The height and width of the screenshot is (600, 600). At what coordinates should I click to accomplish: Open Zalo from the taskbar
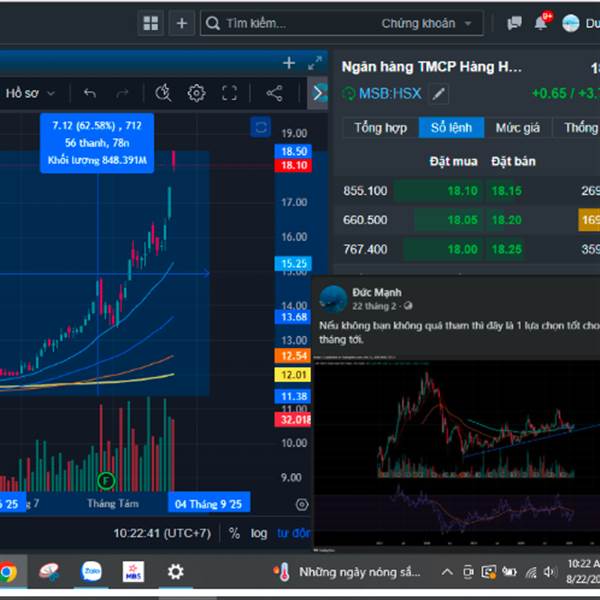click(91, 572)
